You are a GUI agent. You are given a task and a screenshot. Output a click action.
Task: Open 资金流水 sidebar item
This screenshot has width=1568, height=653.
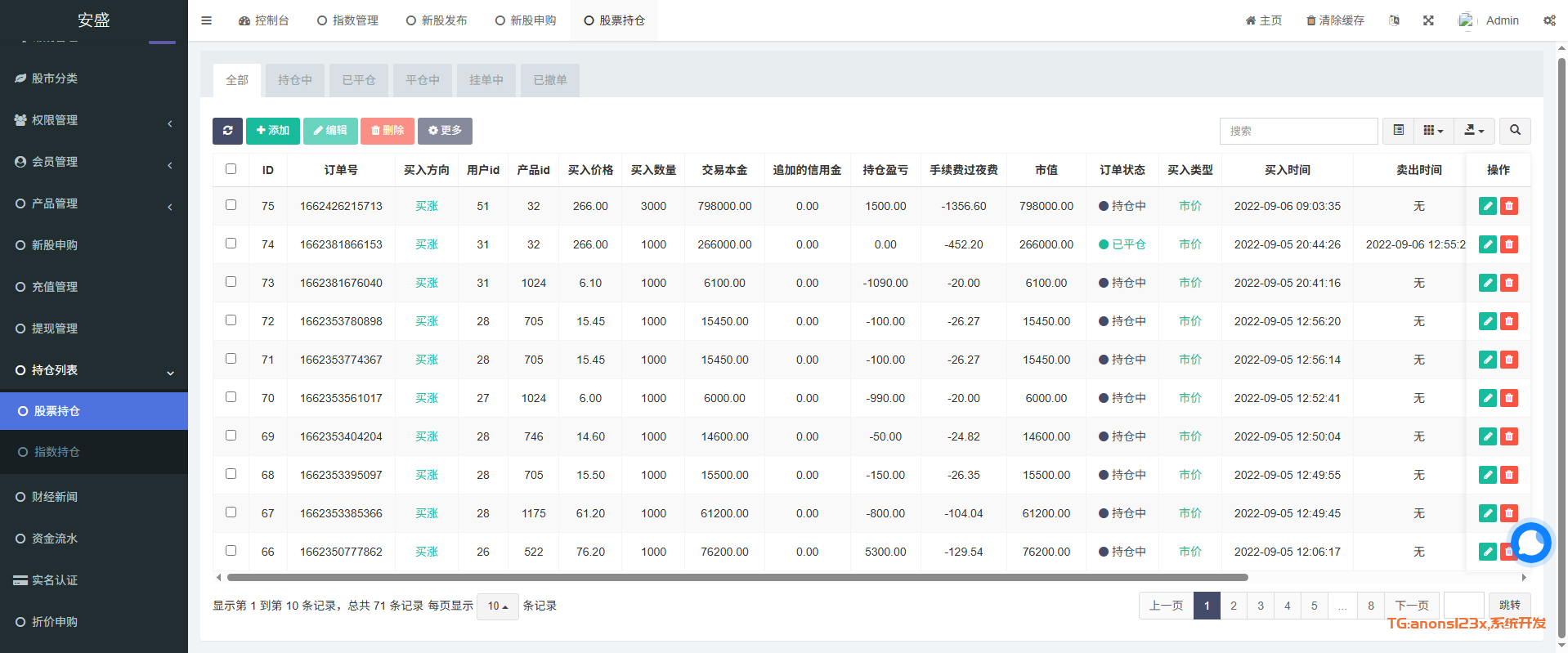[94, 539]
